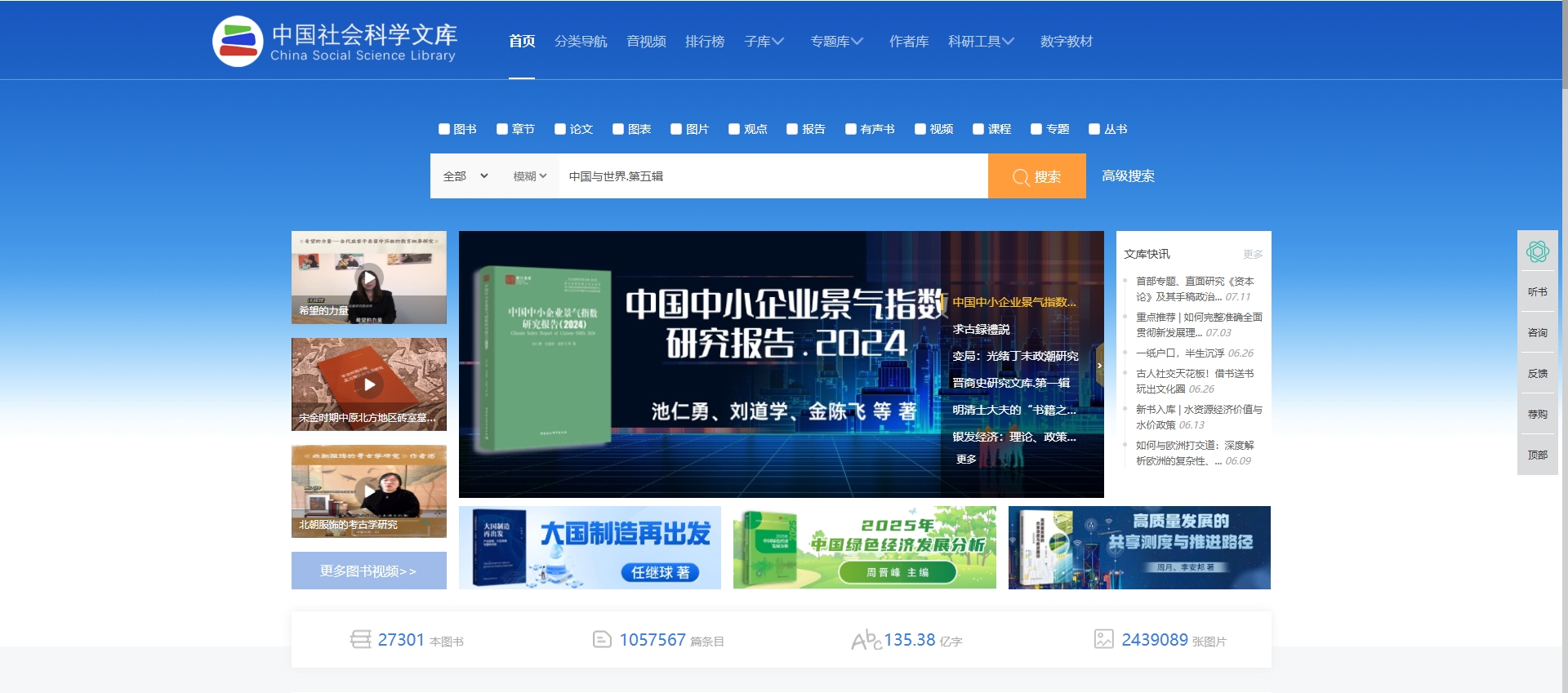Click the 高级搜索 link
The image size is (1568, 693).
pyautogui.click(x=1128, y=176)
